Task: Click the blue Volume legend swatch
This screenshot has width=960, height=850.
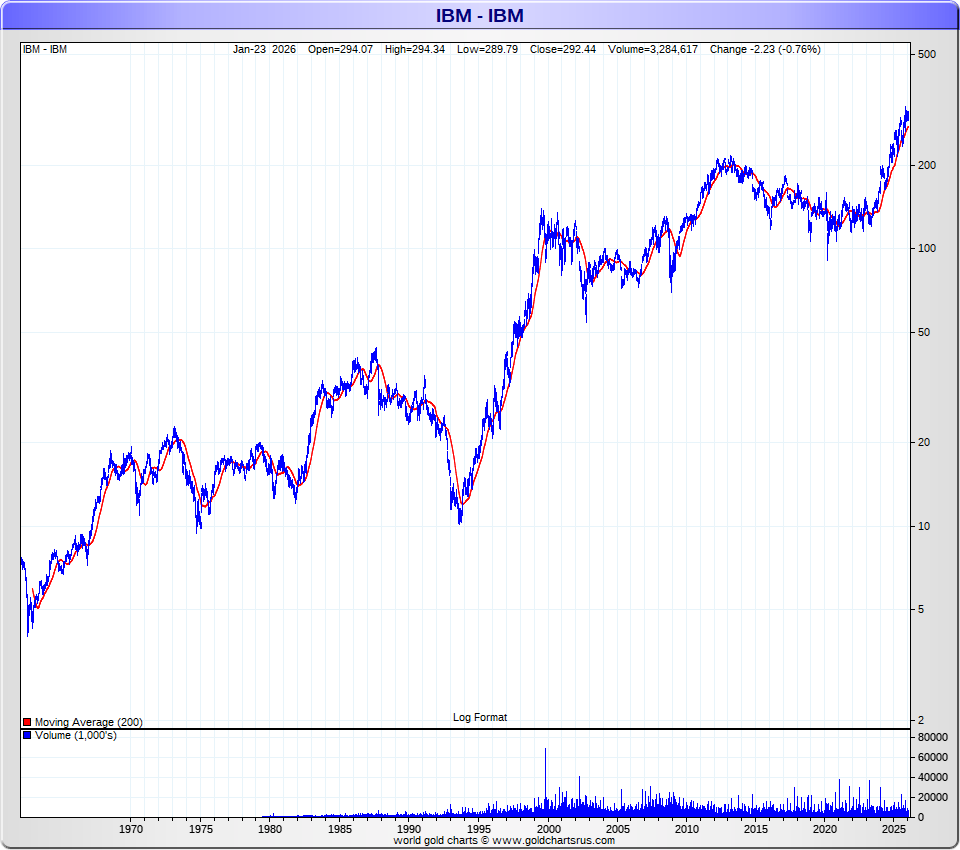Action: tap(27, 735)
